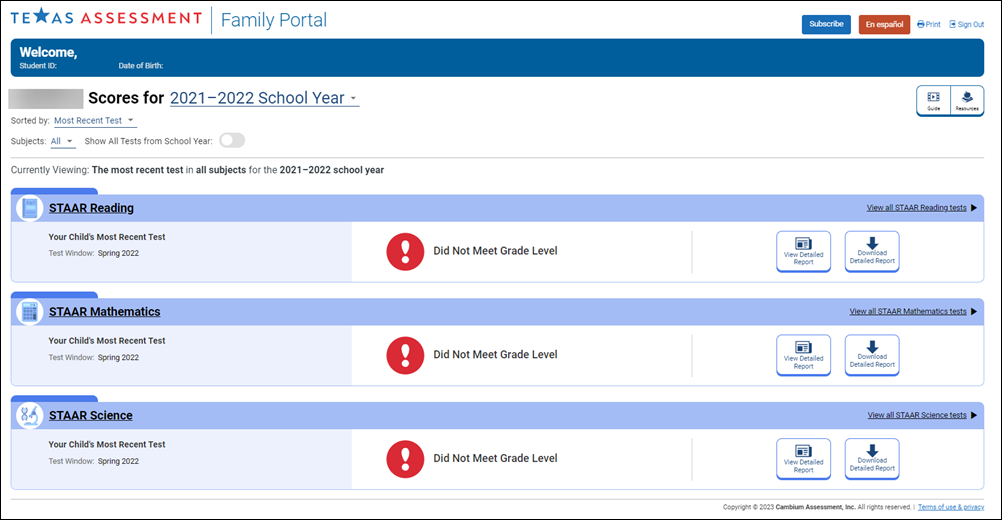
Task: Print the page using Print link
Action: click(929, 24)
